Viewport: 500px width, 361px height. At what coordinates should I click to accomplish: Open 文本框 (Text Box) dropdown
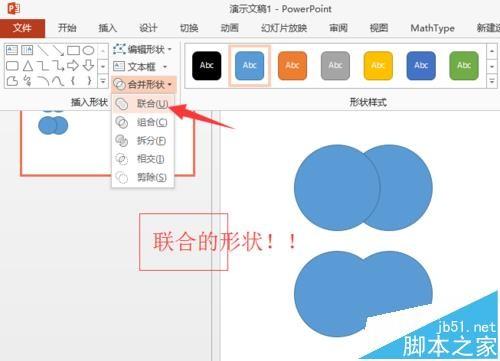[140, 67]
